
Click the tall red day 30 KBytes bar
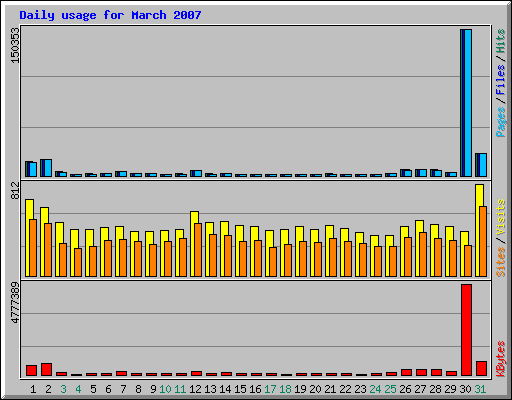[x=466, y=330]
